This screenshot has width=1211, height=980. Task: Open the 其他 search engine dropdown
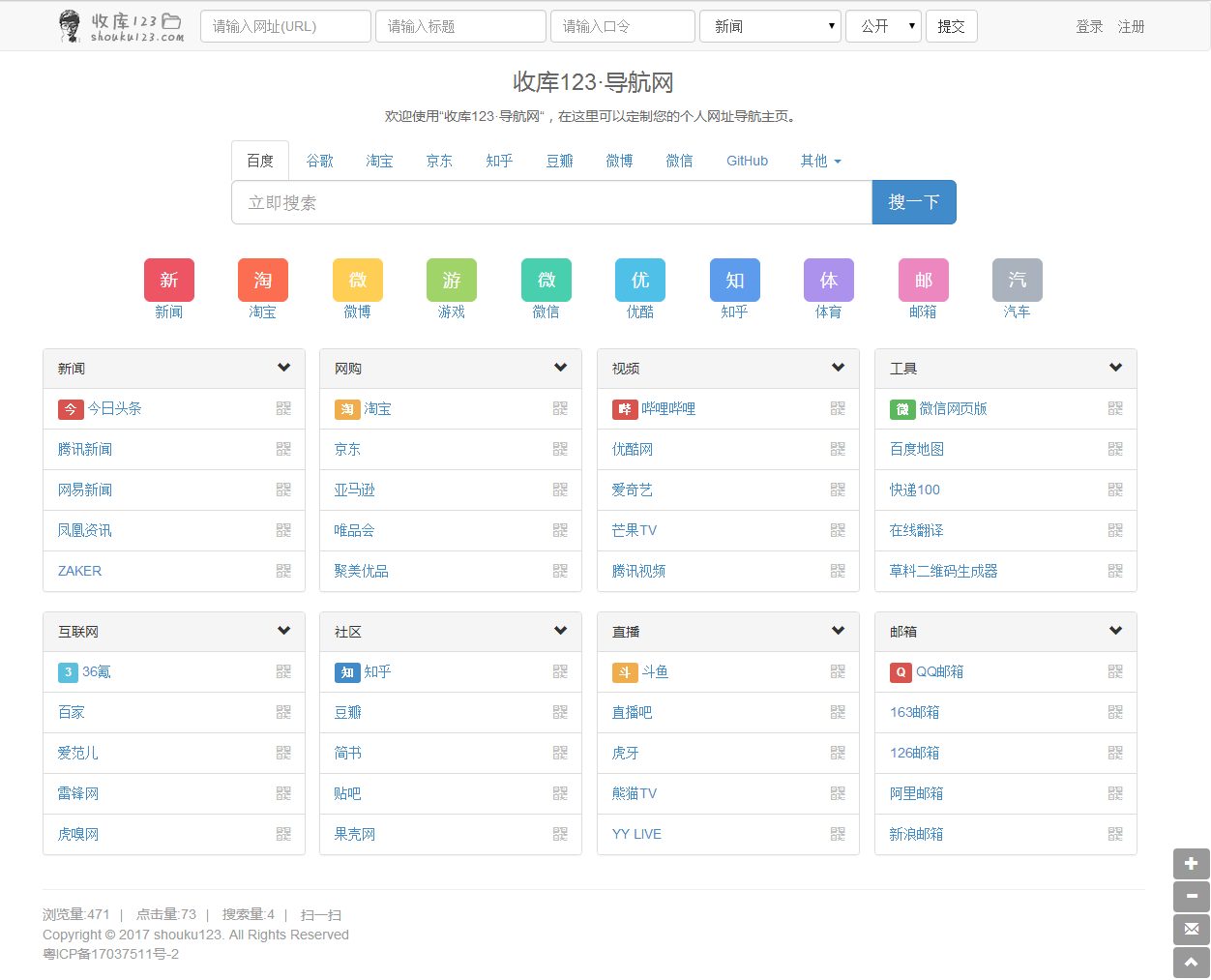click(821, 161)
